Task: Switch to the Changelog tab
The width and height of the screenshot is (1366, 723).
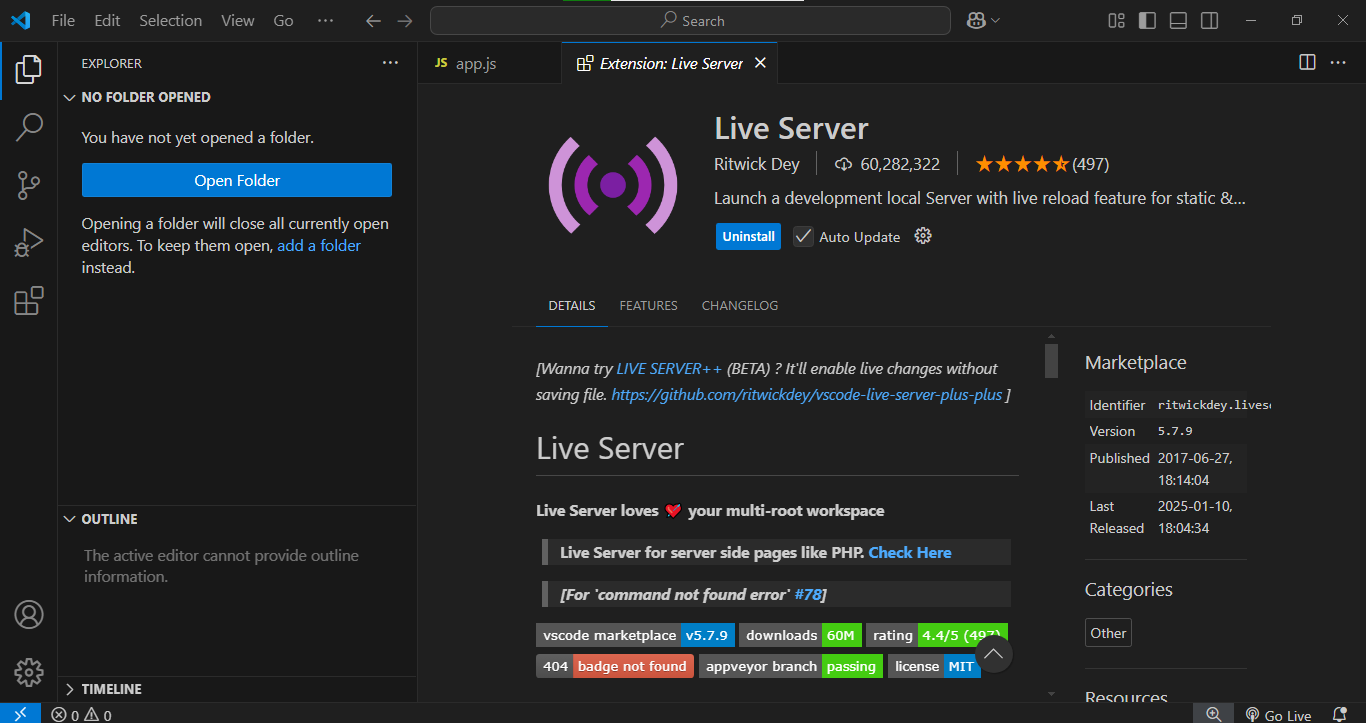Action: pos(740,305)
